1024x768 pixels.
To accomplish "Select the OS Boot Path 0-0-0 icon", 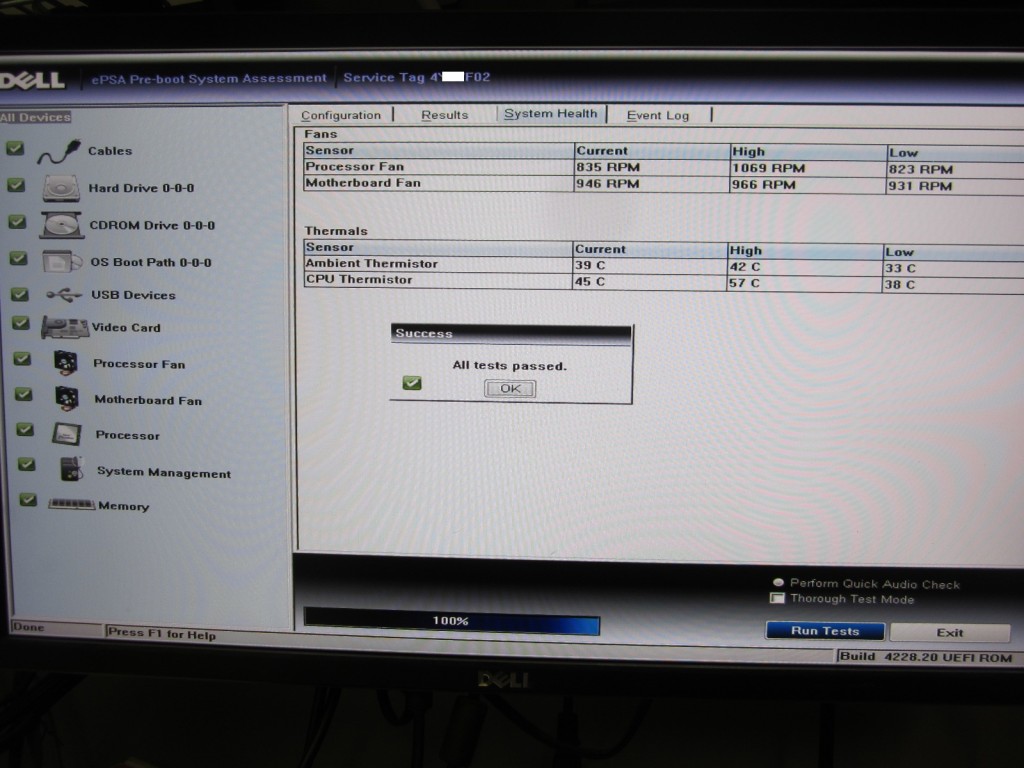I will 62,262.
